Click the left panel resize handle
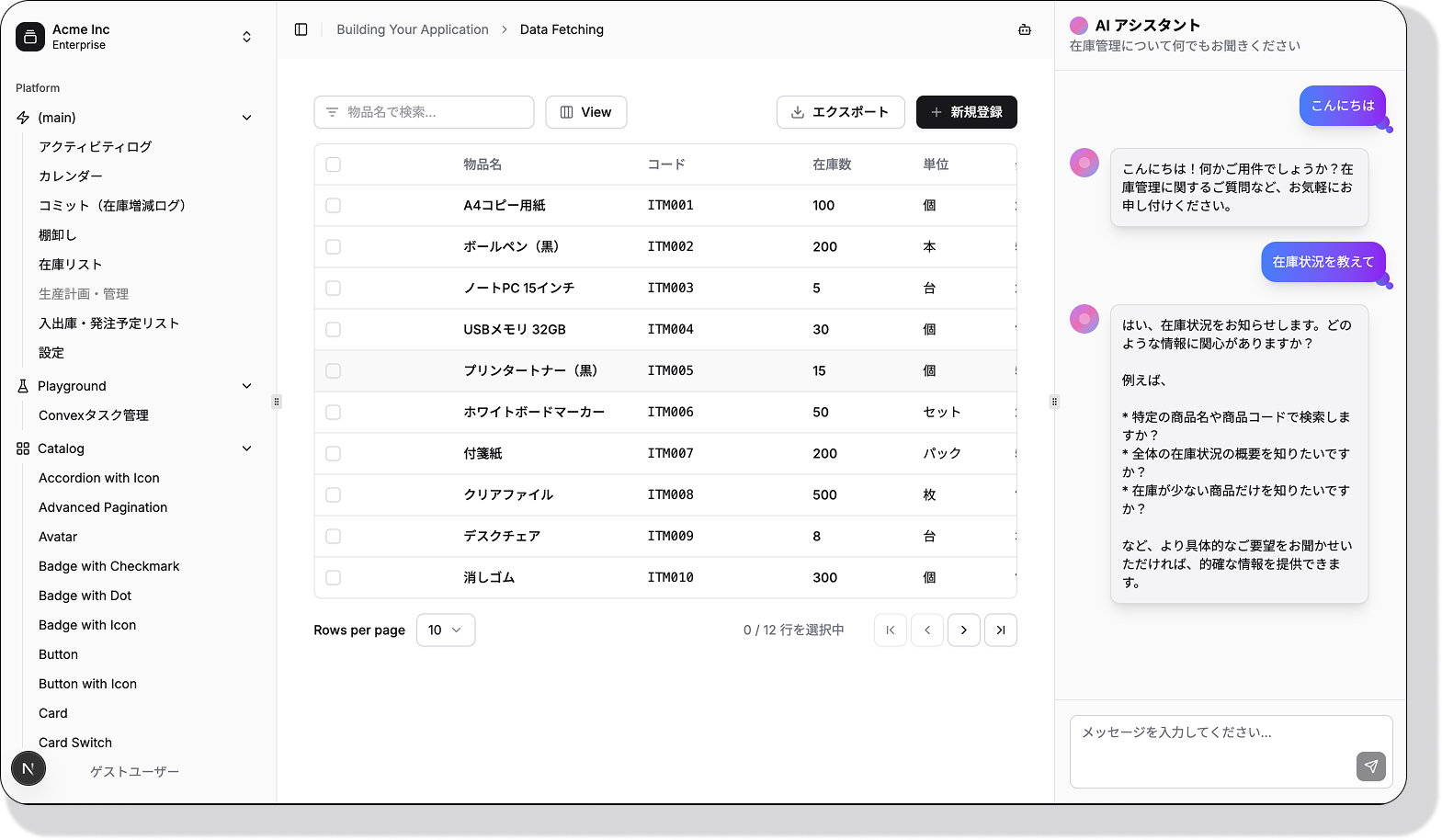Screen dimensions: 1442x840 point(277,402)
